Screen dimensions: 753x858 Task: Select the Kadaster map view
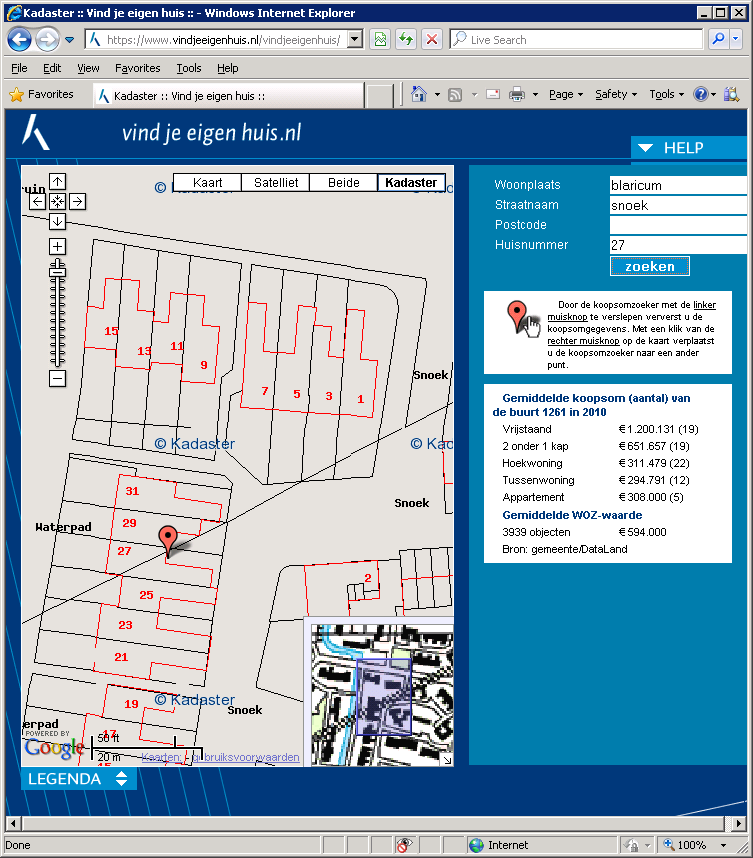(411, 183)
